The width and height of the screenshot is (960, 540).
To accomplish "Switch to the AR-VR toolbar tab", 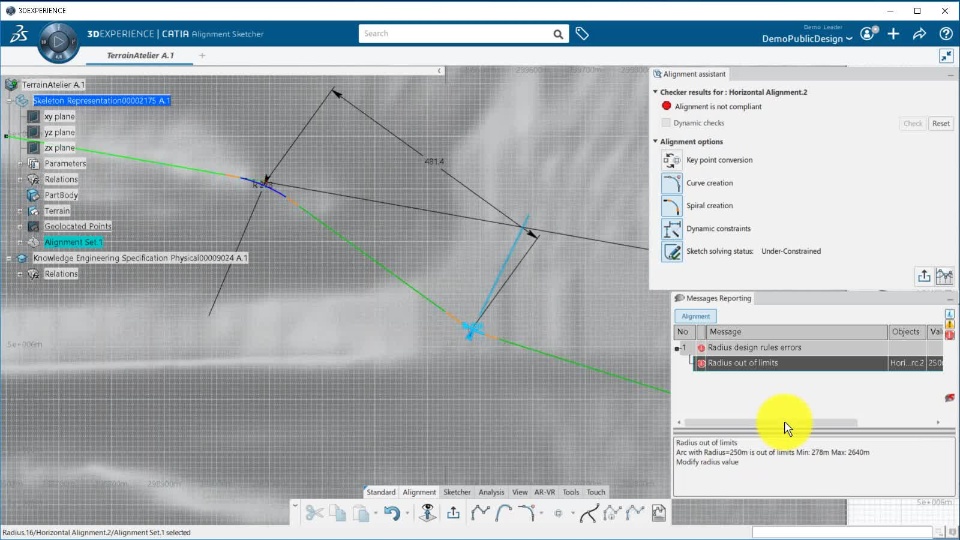I will tap(544, 492).
